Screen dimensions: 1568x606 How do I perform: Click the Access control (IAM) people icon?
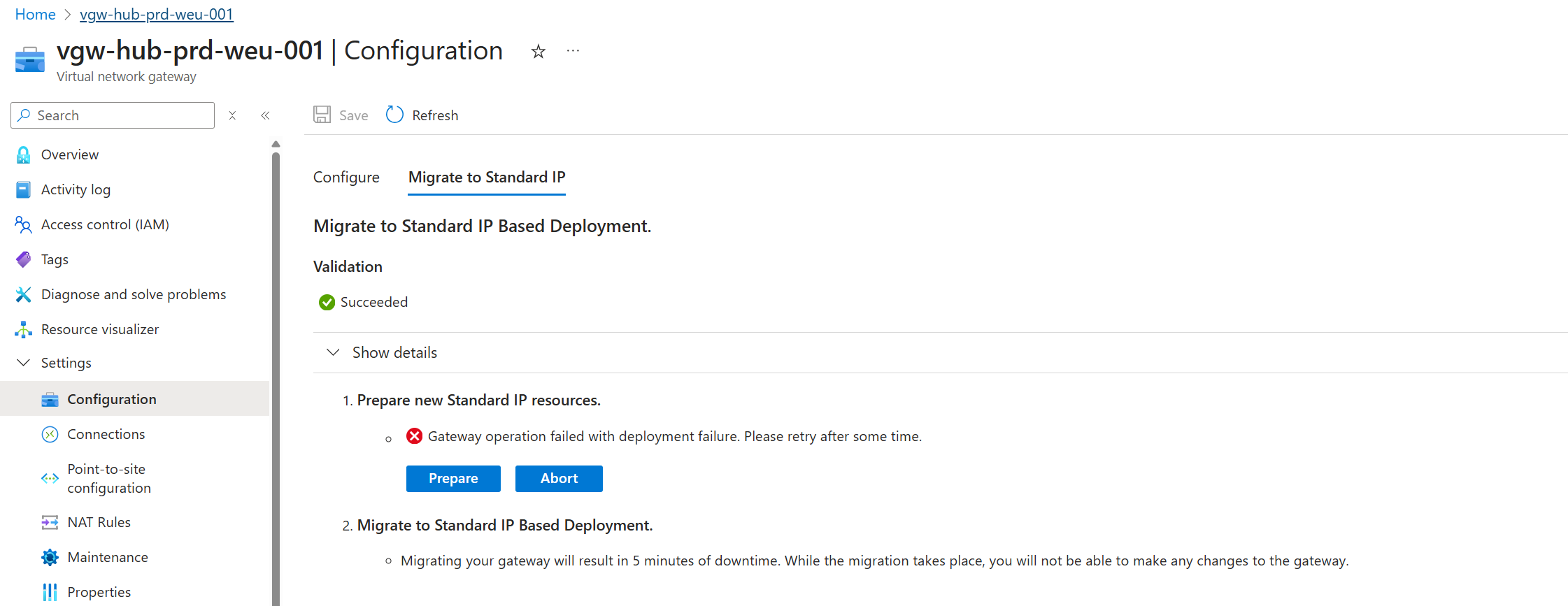coord(23,224)
